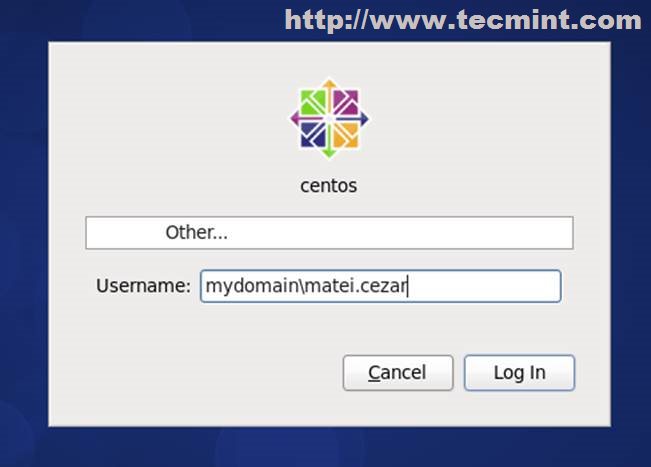This screenshot has width=651, height=467.
Task: Select the "Other..." user entry
Action: 197,233
